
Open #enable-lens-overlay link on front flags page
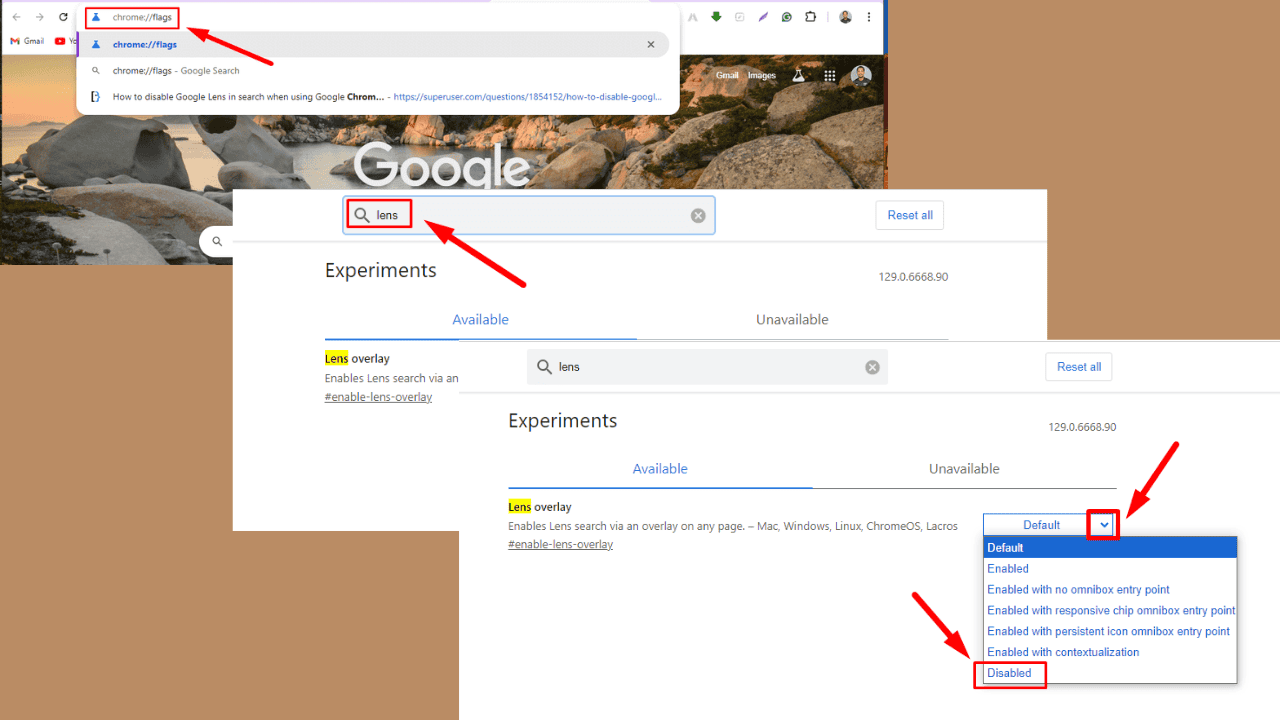[560, 544]
